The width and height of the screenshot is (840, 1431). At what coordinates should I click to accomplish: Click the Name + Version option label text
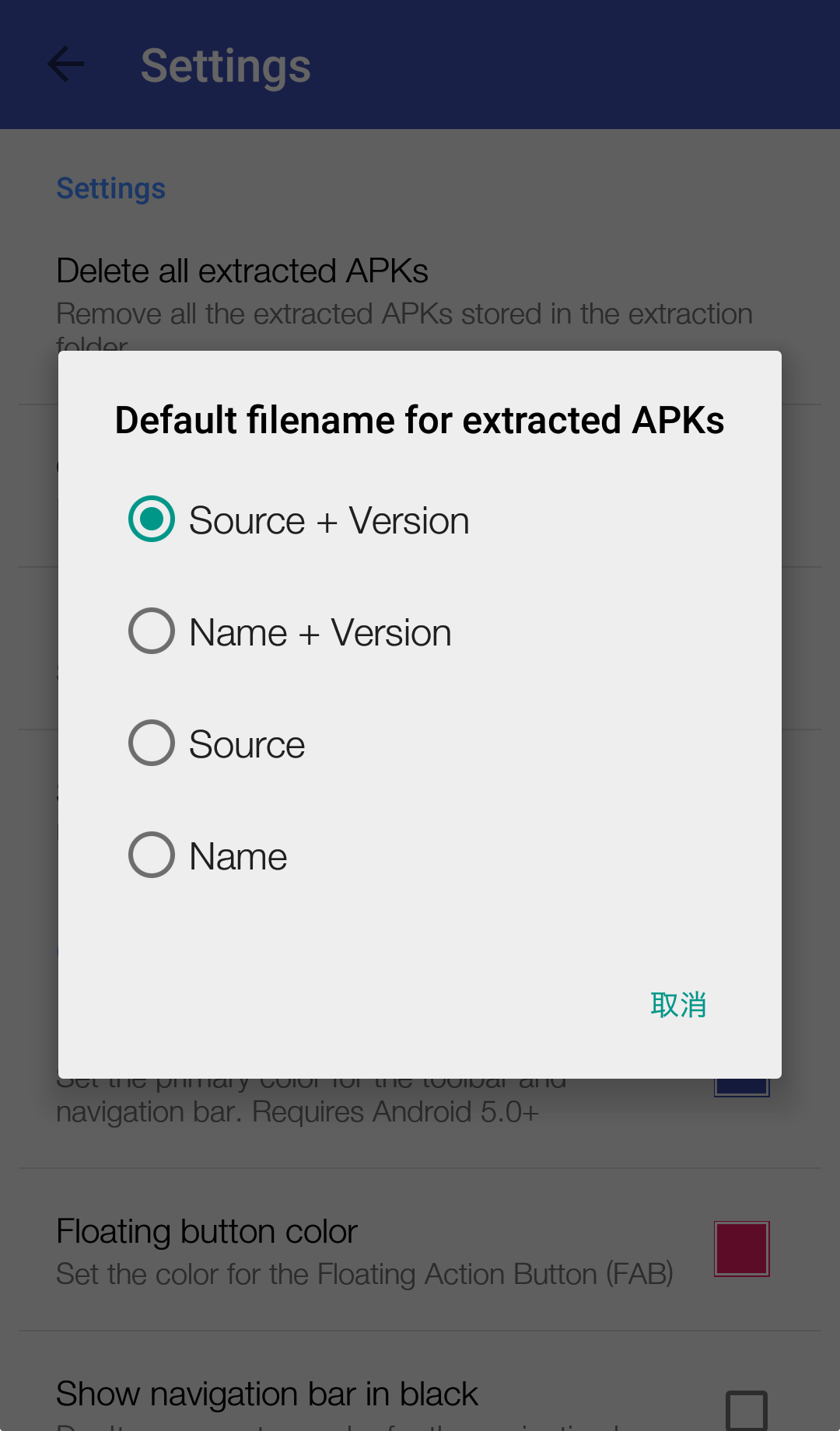point(320,633)
